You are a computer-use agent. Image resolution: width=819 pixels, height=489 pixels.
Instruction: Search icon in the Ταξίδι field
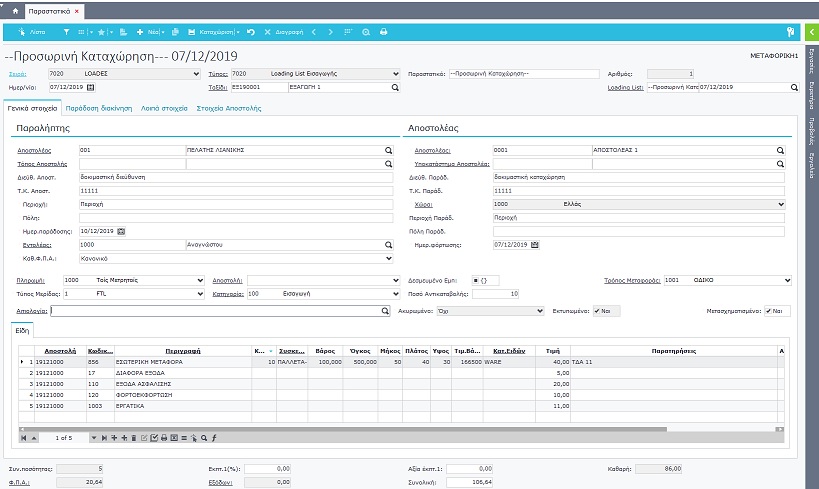click(x=394, y=88)
